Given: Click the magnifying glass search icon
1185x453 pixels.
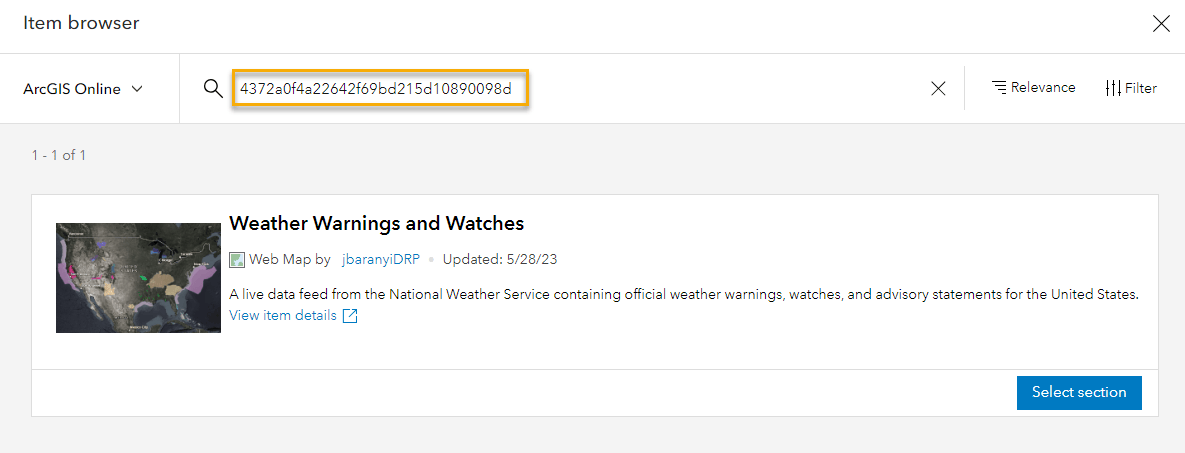Looking at the screenshot, I should (212, 89).
